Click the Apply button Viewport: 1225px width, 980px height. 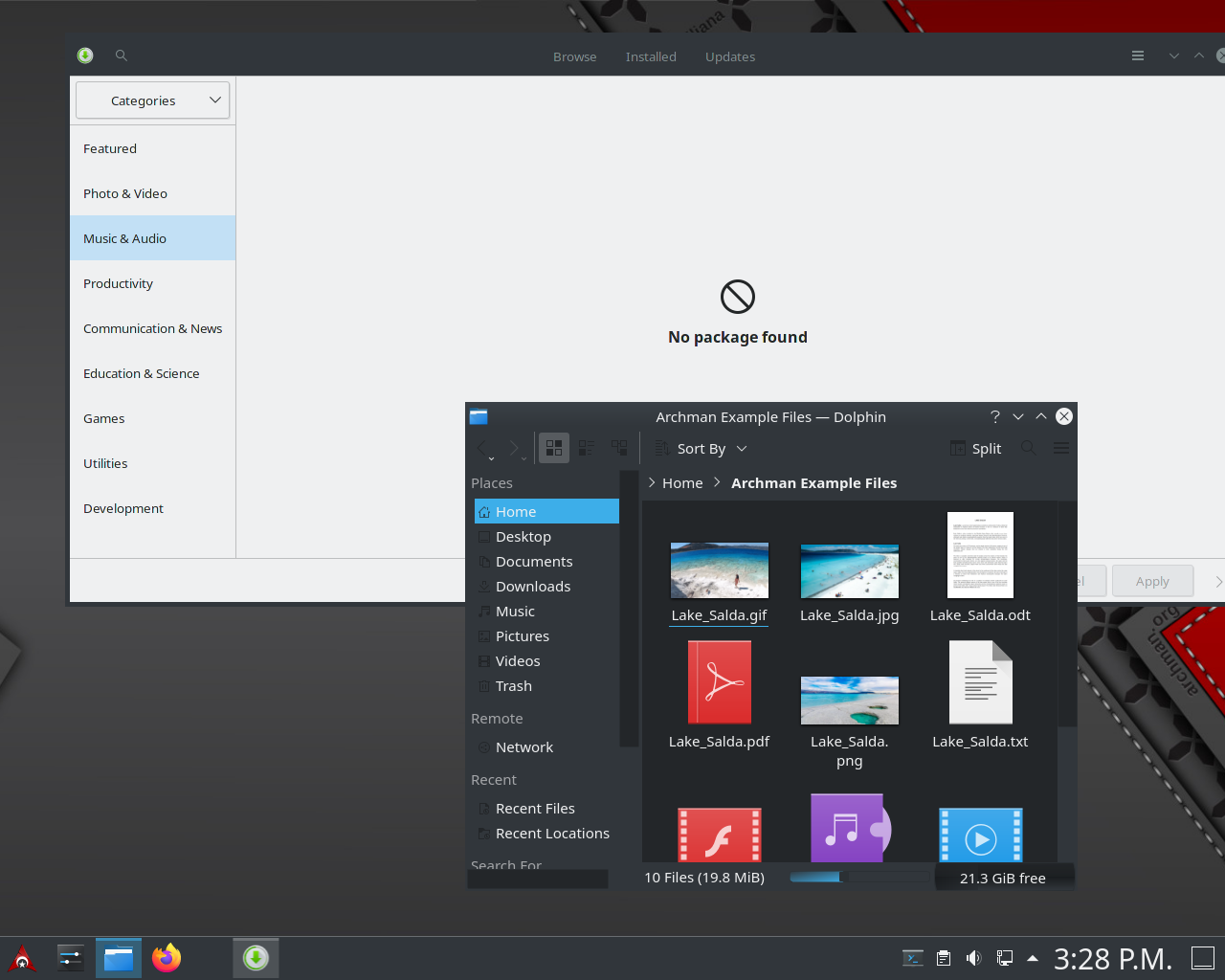tap(1152, 581)
